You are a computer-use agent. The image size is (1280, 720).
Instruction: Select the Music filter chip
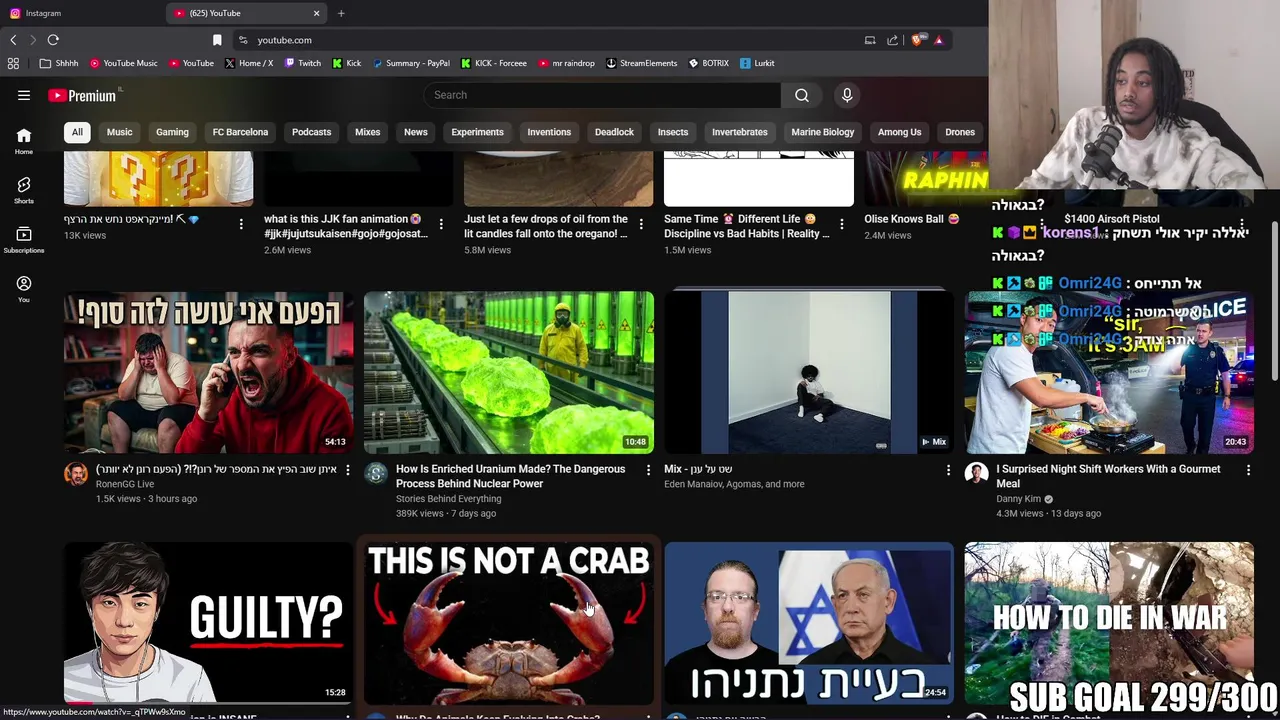pos(119,132)
